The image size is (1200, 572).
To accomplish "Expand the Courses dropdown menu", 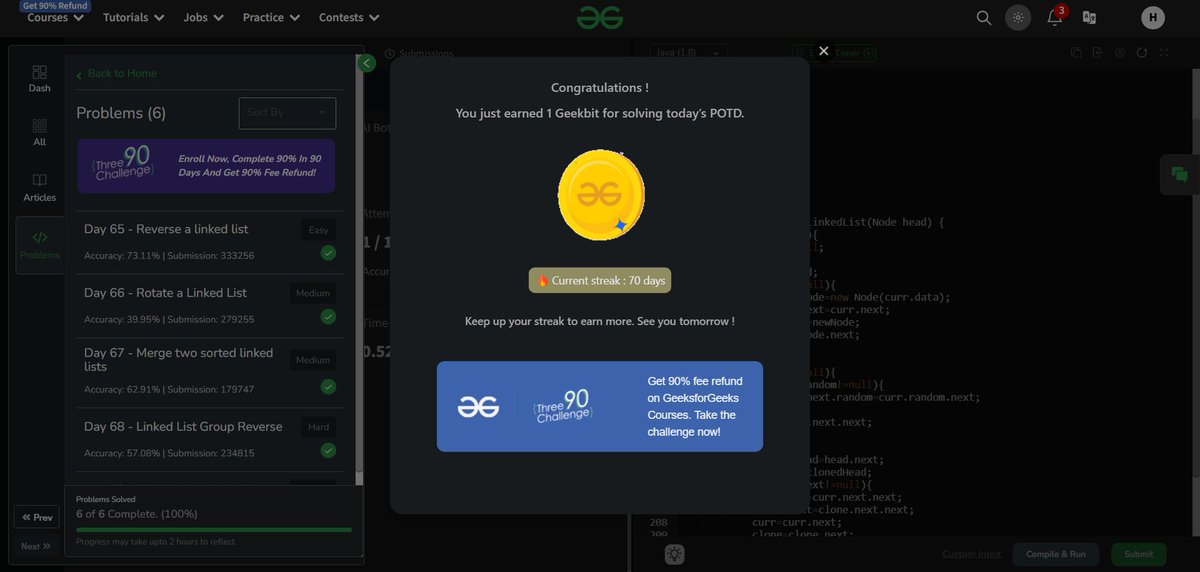I will (x=55, y=17).
